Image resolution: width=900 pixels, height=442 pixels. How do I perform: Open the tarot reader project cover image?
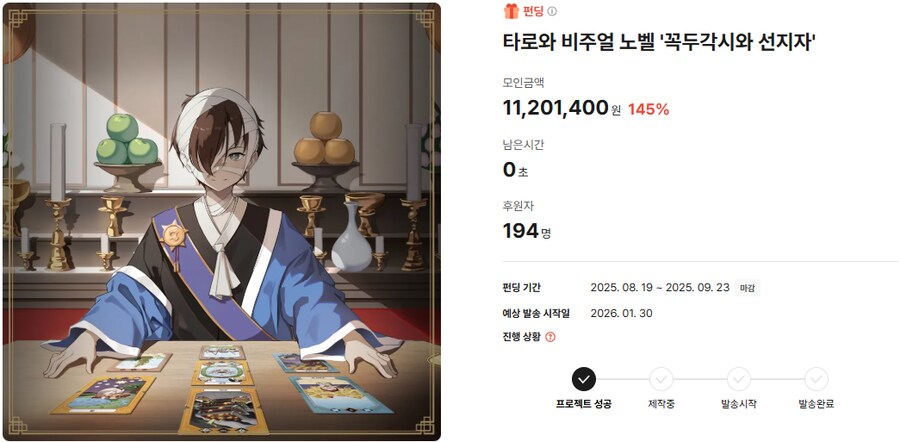tap(222, 222)
